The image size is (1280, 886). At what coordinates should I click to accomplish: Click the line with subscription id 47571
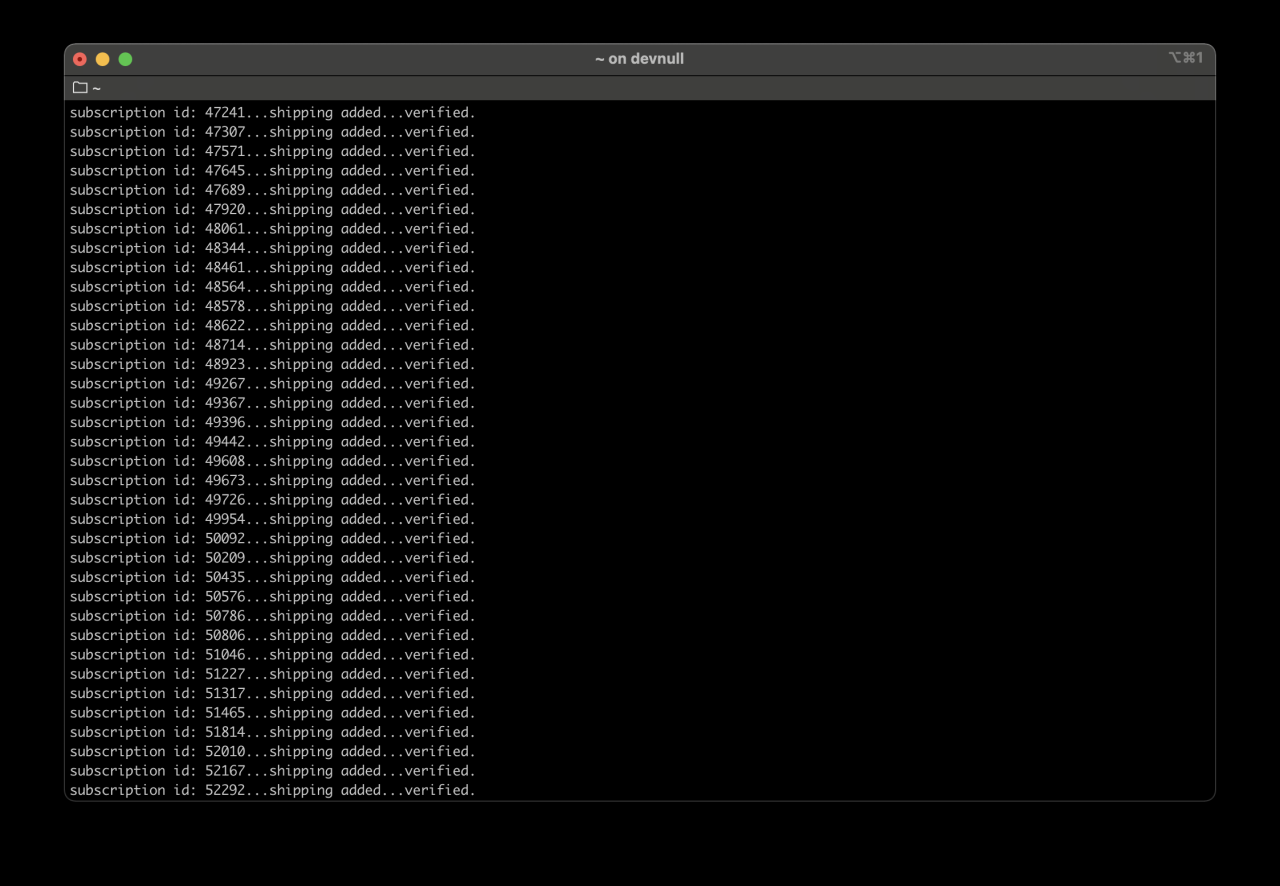pos(273,151)
